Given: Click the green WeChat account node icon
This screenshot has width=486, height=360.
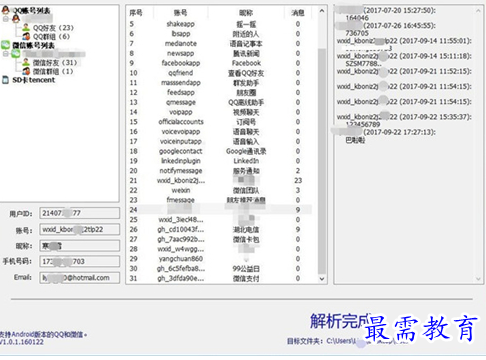Looking at the screenshot, I should tap(16, 53).
